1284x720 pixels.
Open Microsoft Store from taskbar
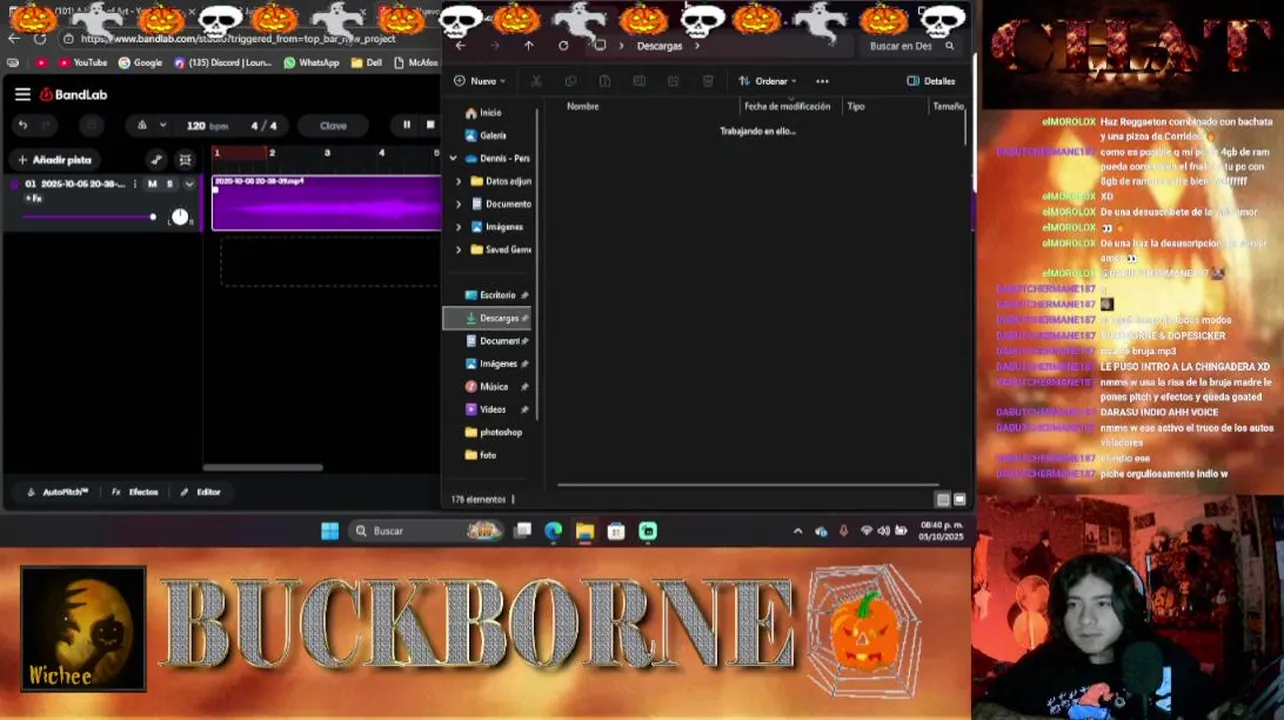pos(616,531)
